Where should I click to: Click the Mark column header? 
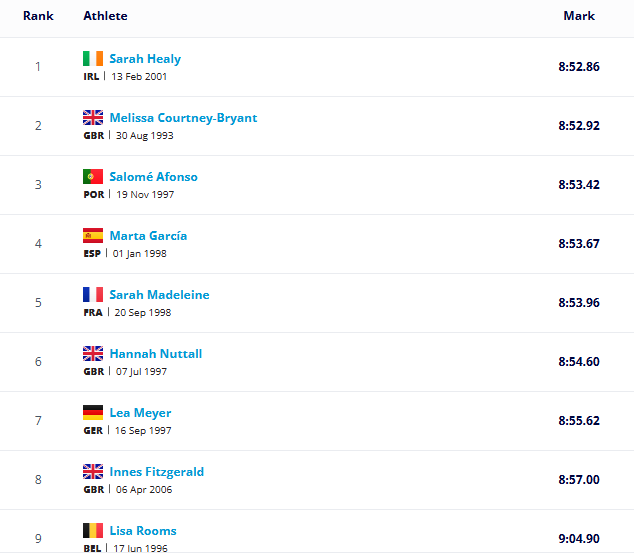(x=579, y=16)
